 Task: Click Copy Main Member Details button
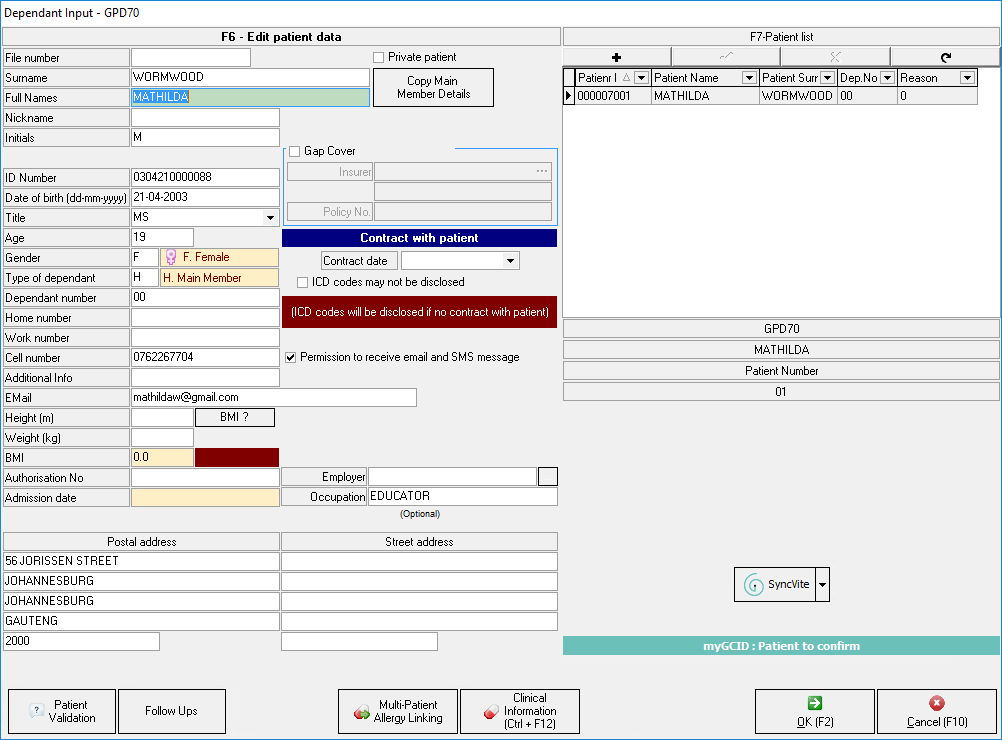coord(433,88)
